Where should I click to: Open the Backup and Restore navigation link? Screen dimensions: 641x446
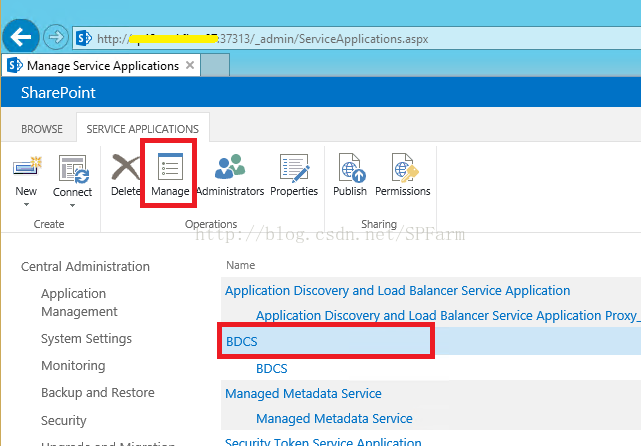[98, 392]
